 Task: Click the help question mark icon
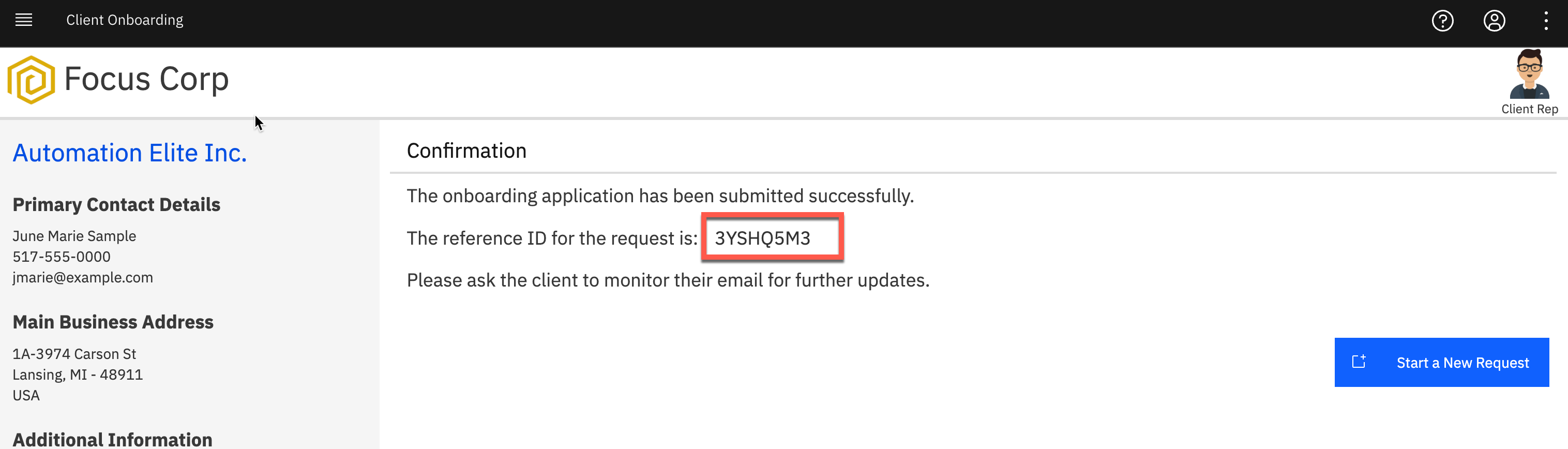click(1442, 21)
